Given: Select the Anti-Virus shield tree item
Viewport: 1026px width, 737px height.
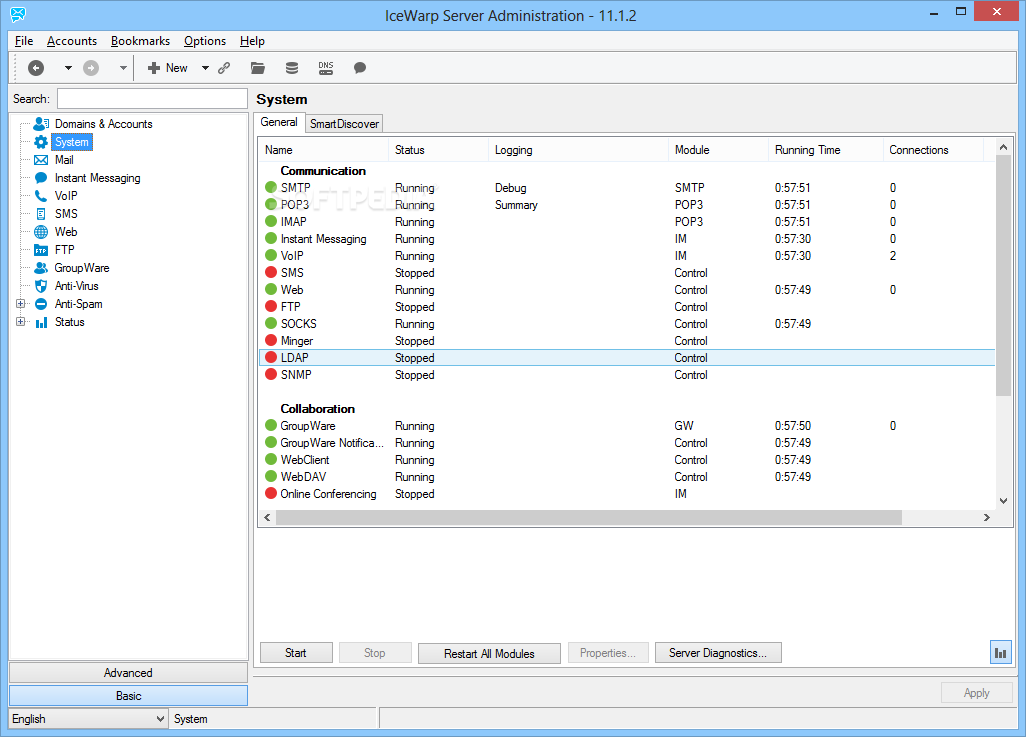Looking at the screenshot, I should 77,286.
